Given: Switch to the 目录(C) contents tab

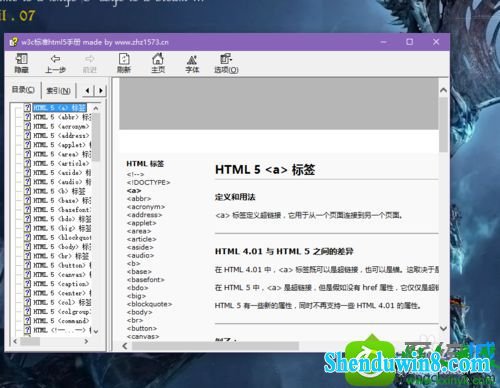Looking at the screenshot, I should 23,90.
